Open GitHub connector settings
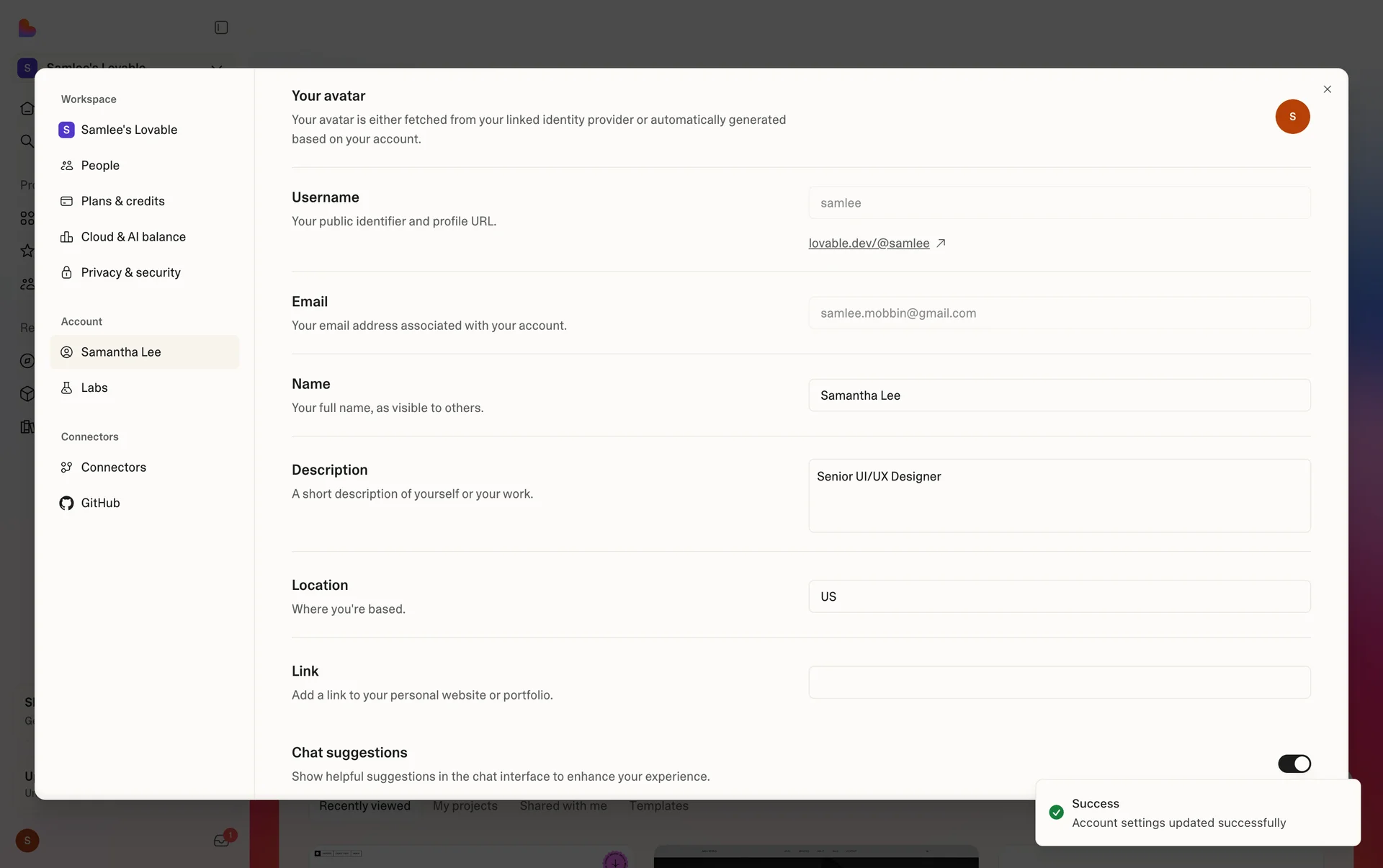 (100, 503)
